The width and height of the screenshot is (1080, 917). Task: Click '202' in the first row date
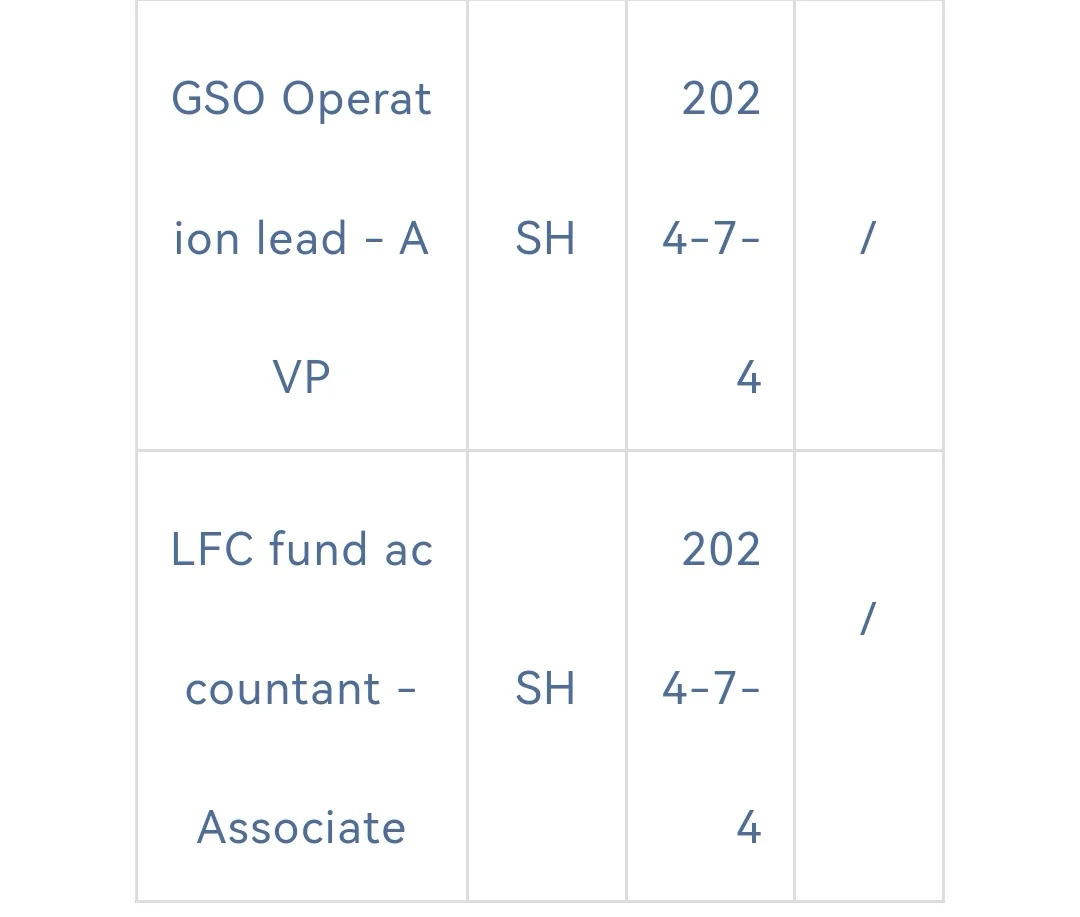click(721, 99)
